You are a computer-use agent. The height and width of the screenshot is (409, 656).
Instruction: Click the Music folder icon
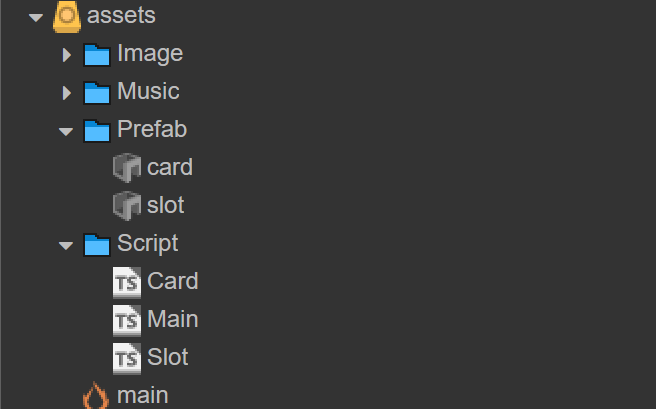97,92
